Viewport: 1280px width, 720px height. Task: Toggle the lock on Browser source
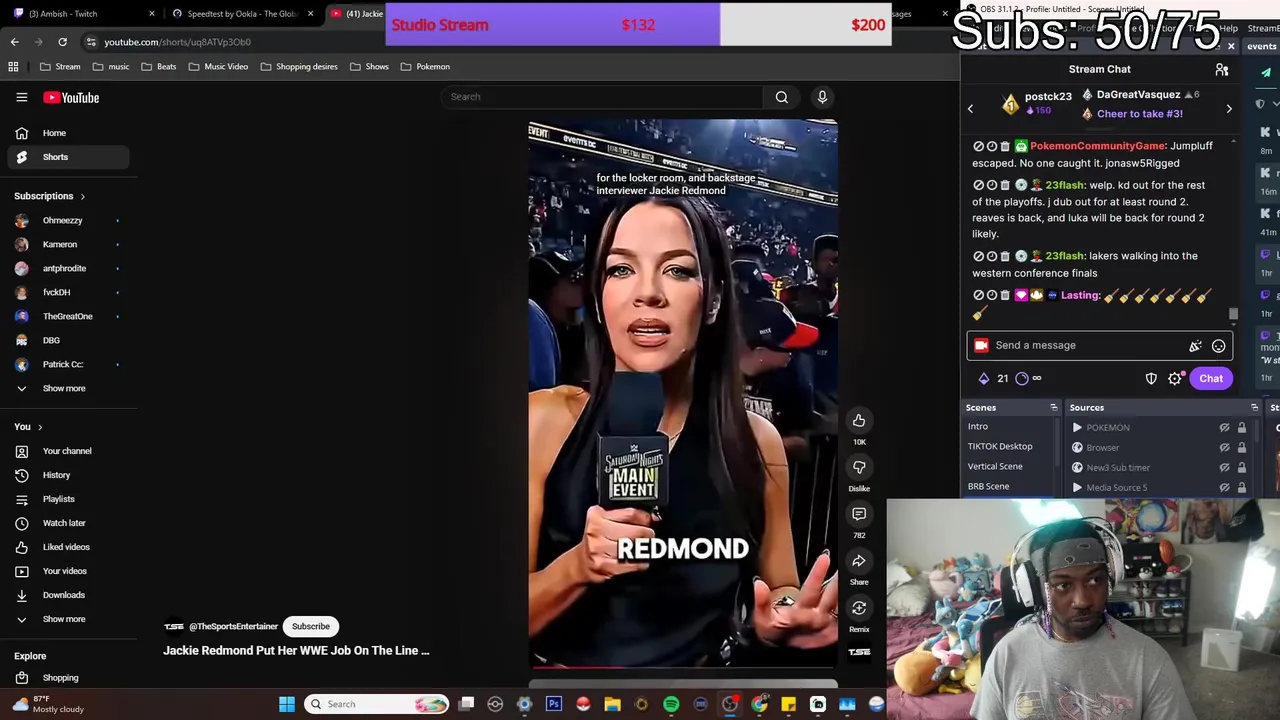tap(1242, 448)
